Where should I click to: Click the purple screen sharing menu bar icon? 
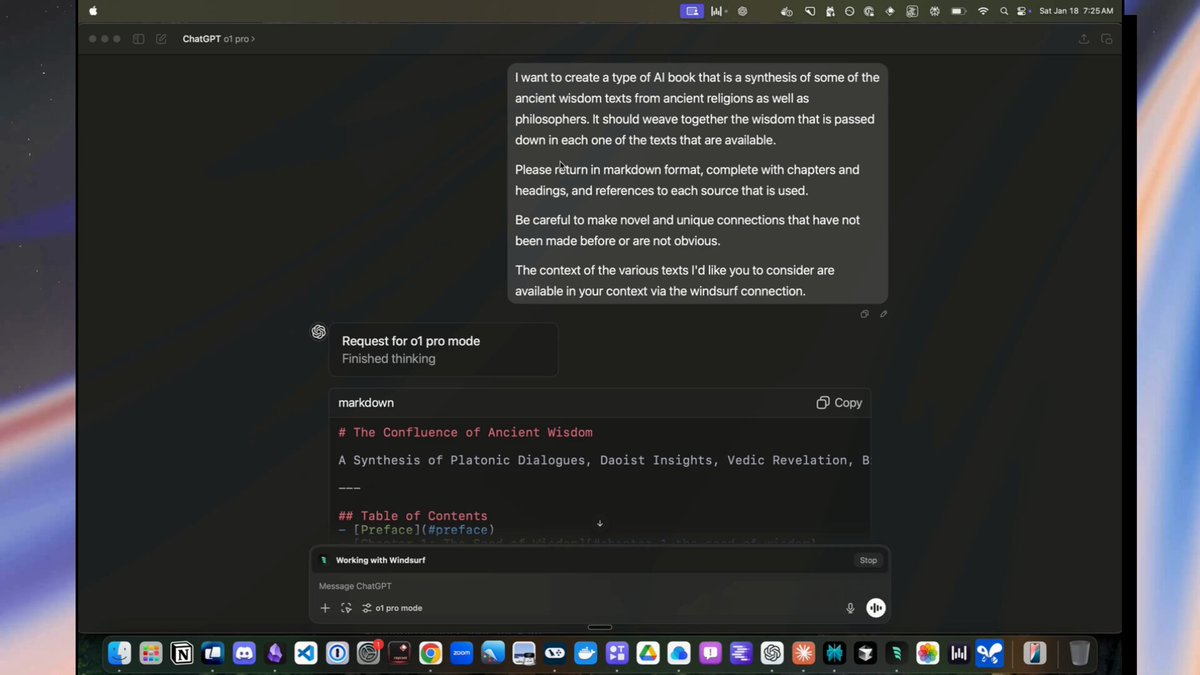pyautogui.click(x=692, y=11)
